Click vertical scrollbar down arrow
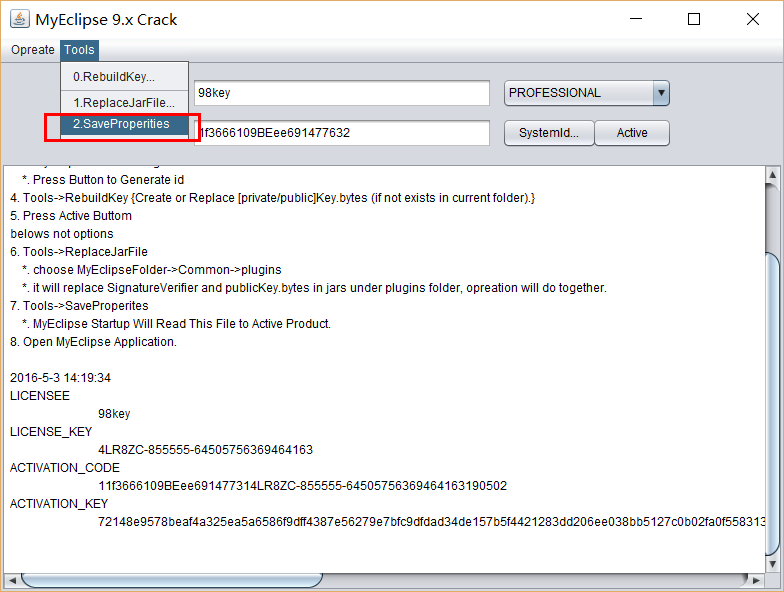The image size is (784, 592). coord(772,564)
